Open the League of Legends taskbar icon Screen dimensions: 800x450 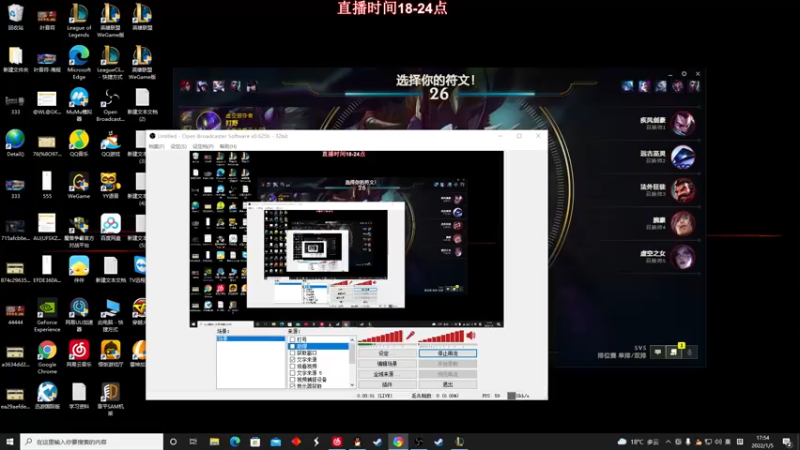tap(459, 441)
